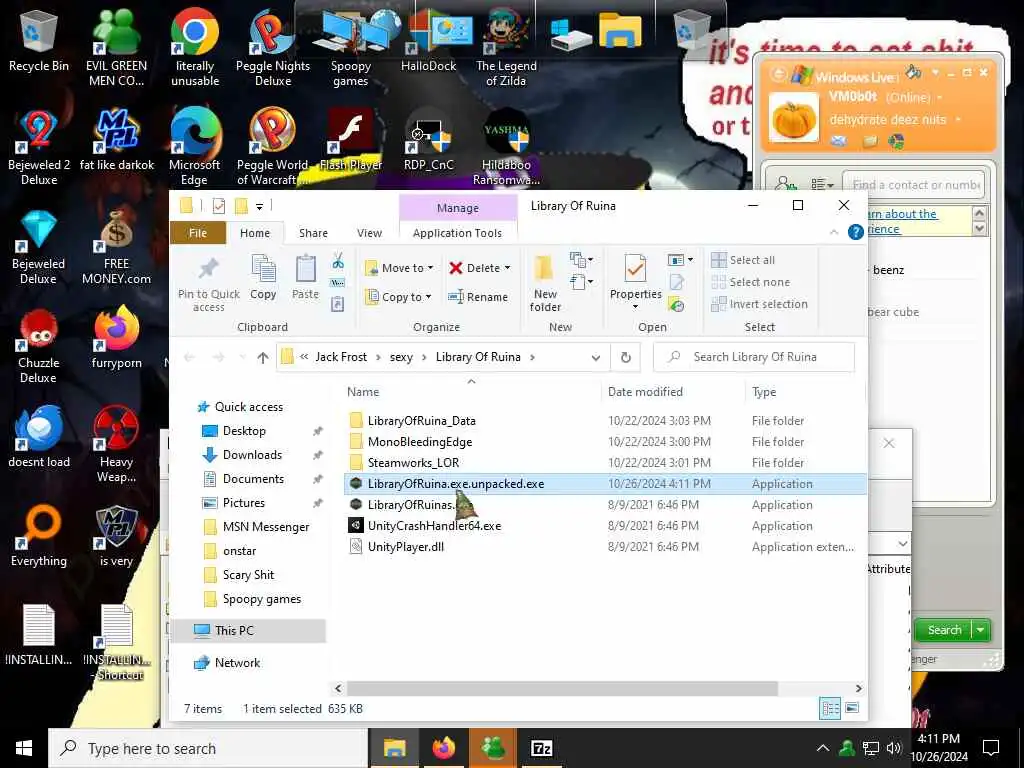Click 'Find a contact or number' field
Image resolution: width=1024 pixels, height=768 pixels.
pyautogui.click(x=914, y=185)
